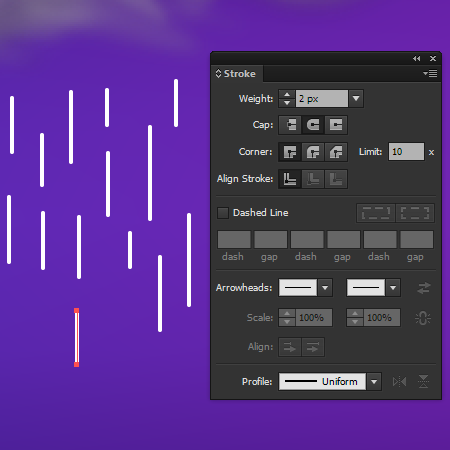Collapse the panel with double arrows
The height and width of the screenshot is (450, 450).
point(416,59)
